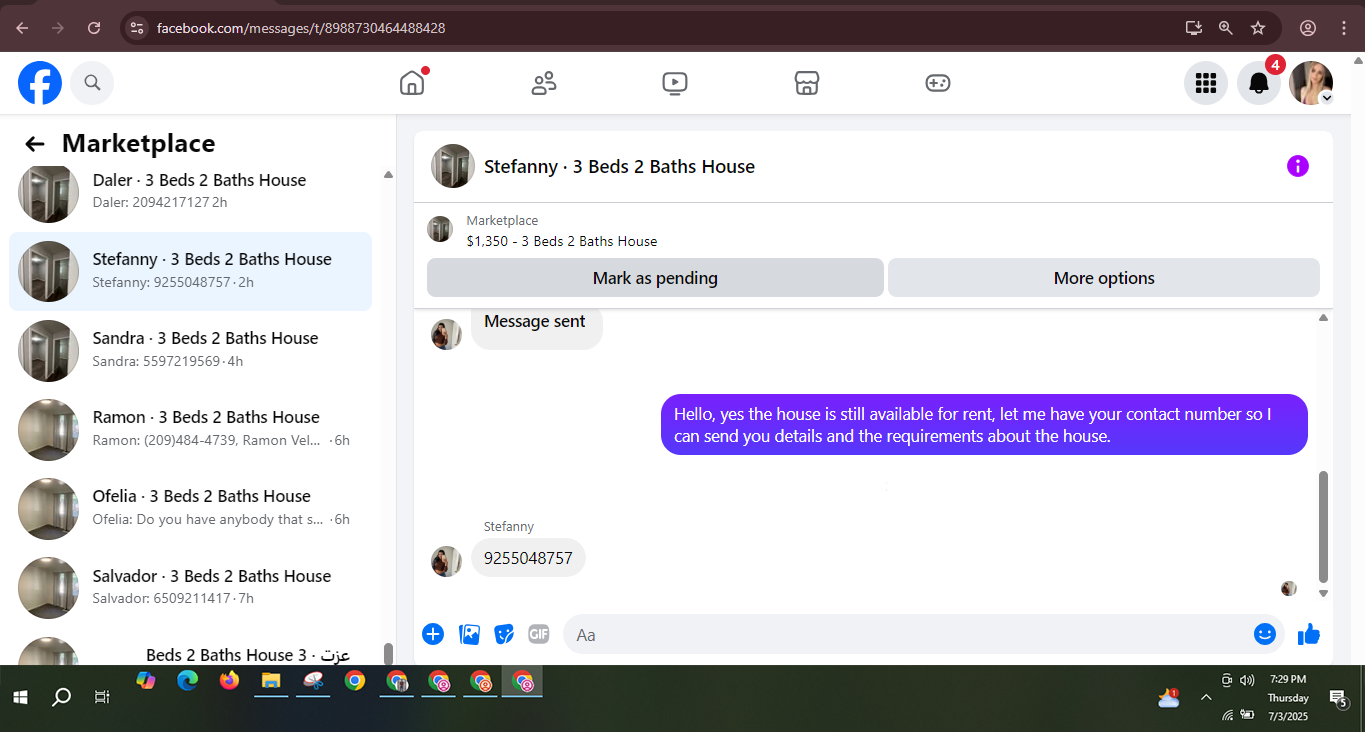
Task: Bookmark this page with star icon
Action: pyautogui.click(x=1258, y=28)
